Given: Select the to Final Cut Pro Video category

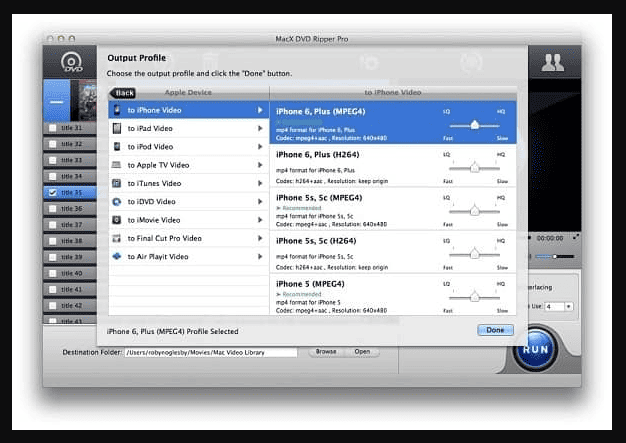Looking at the screenshot, I should pos(188,238).
